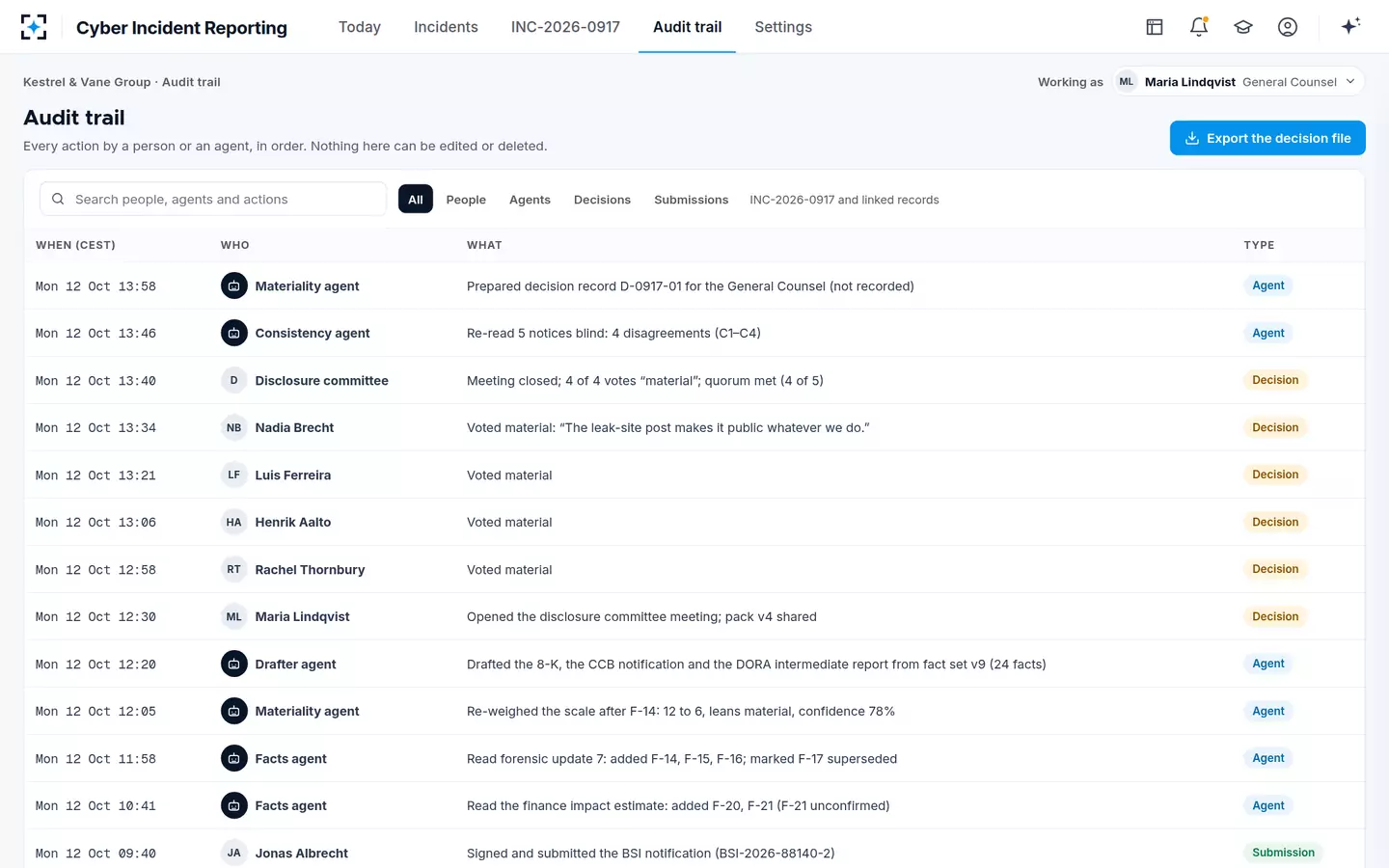Click the Drafter agent bot icon
Screen dimensions: 1389x868
click(233, 664)
